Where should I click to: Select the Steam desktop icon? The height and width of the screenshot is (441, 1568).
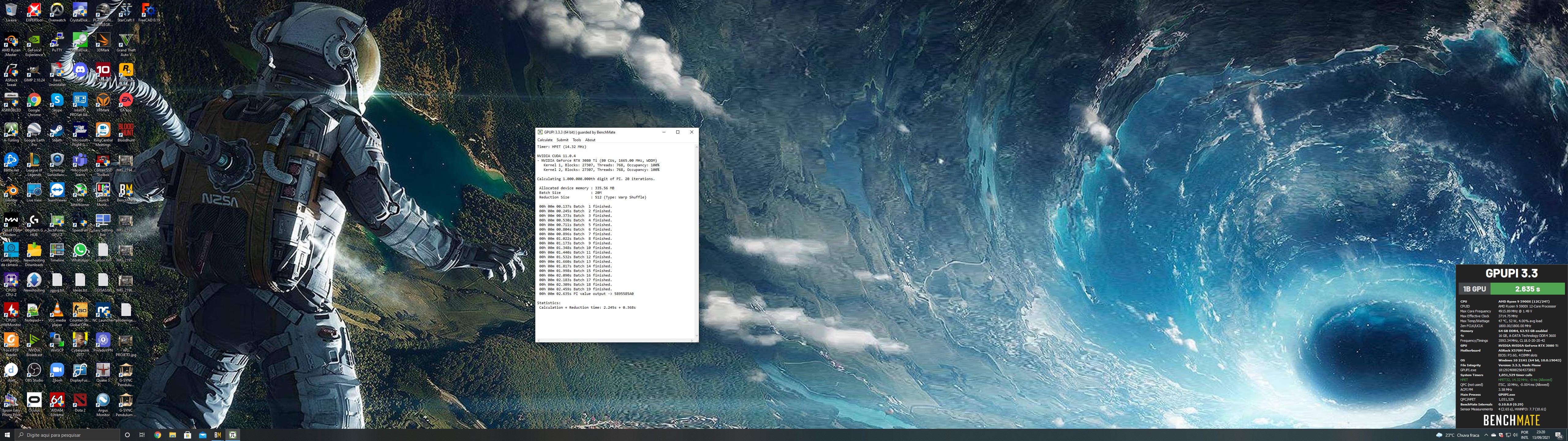pos(57,132)
